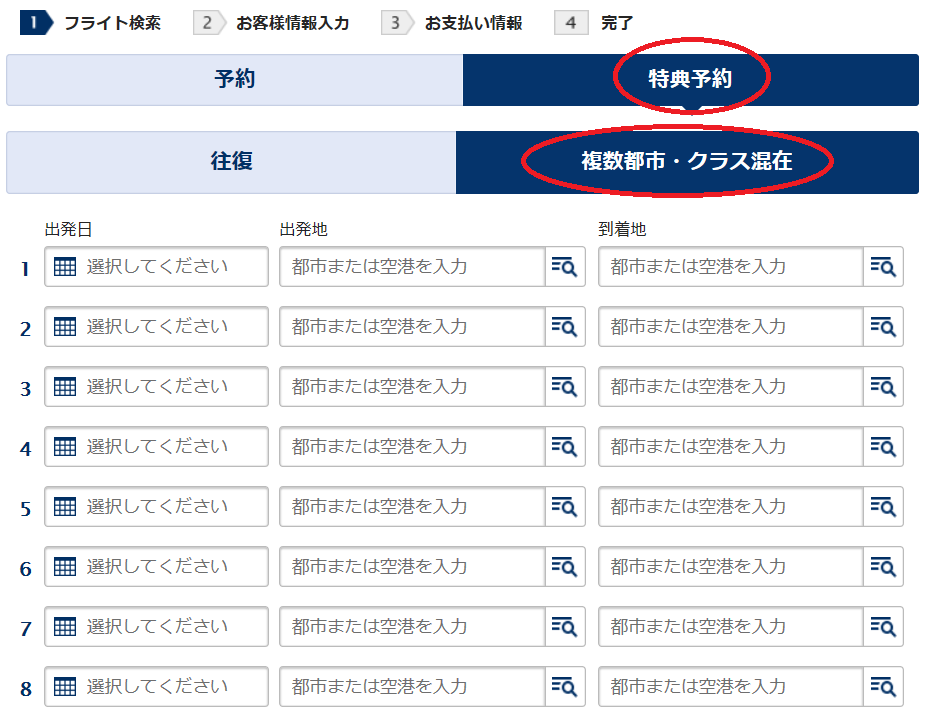
Task: Focus row 5 到着地 city input field
Action: tap(731, 507)
